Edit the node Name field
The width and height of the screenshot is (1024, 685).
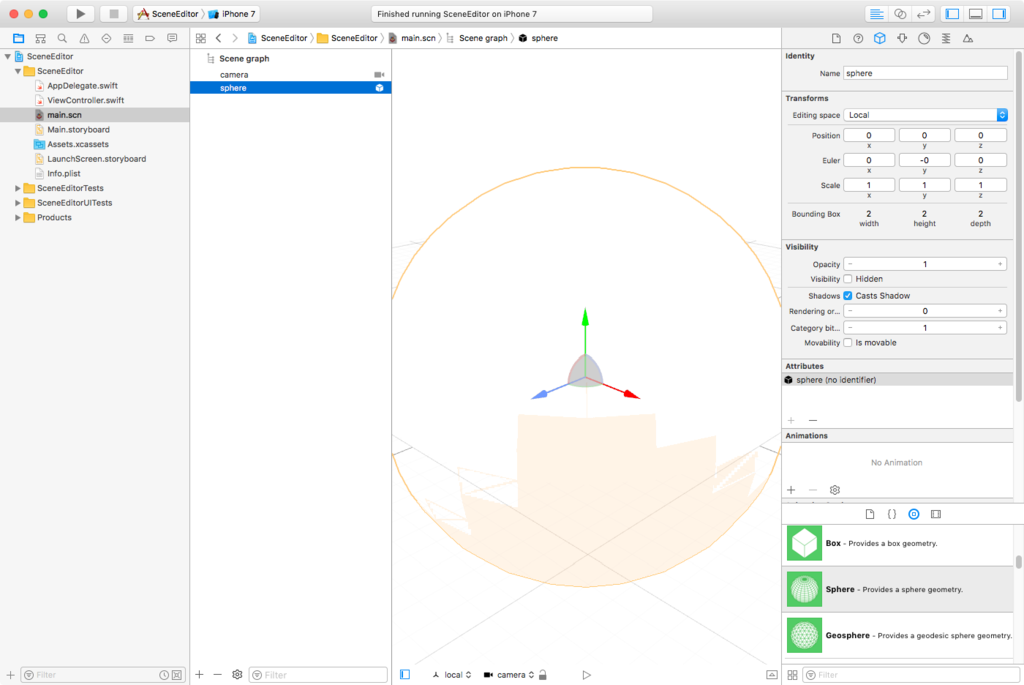point(925,73)
